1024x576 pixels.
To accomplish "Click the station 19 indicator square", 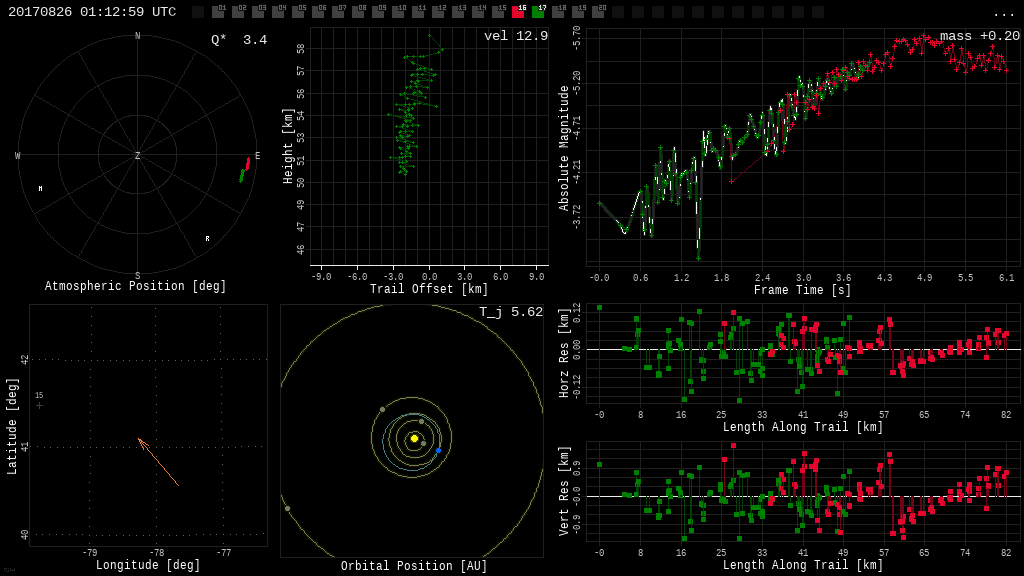I will pos(578,12).
